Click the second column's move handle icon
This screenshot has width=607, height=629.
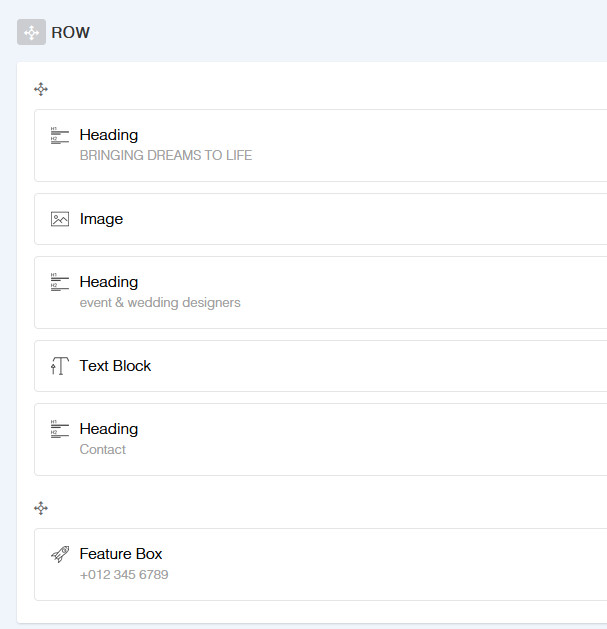41,508
